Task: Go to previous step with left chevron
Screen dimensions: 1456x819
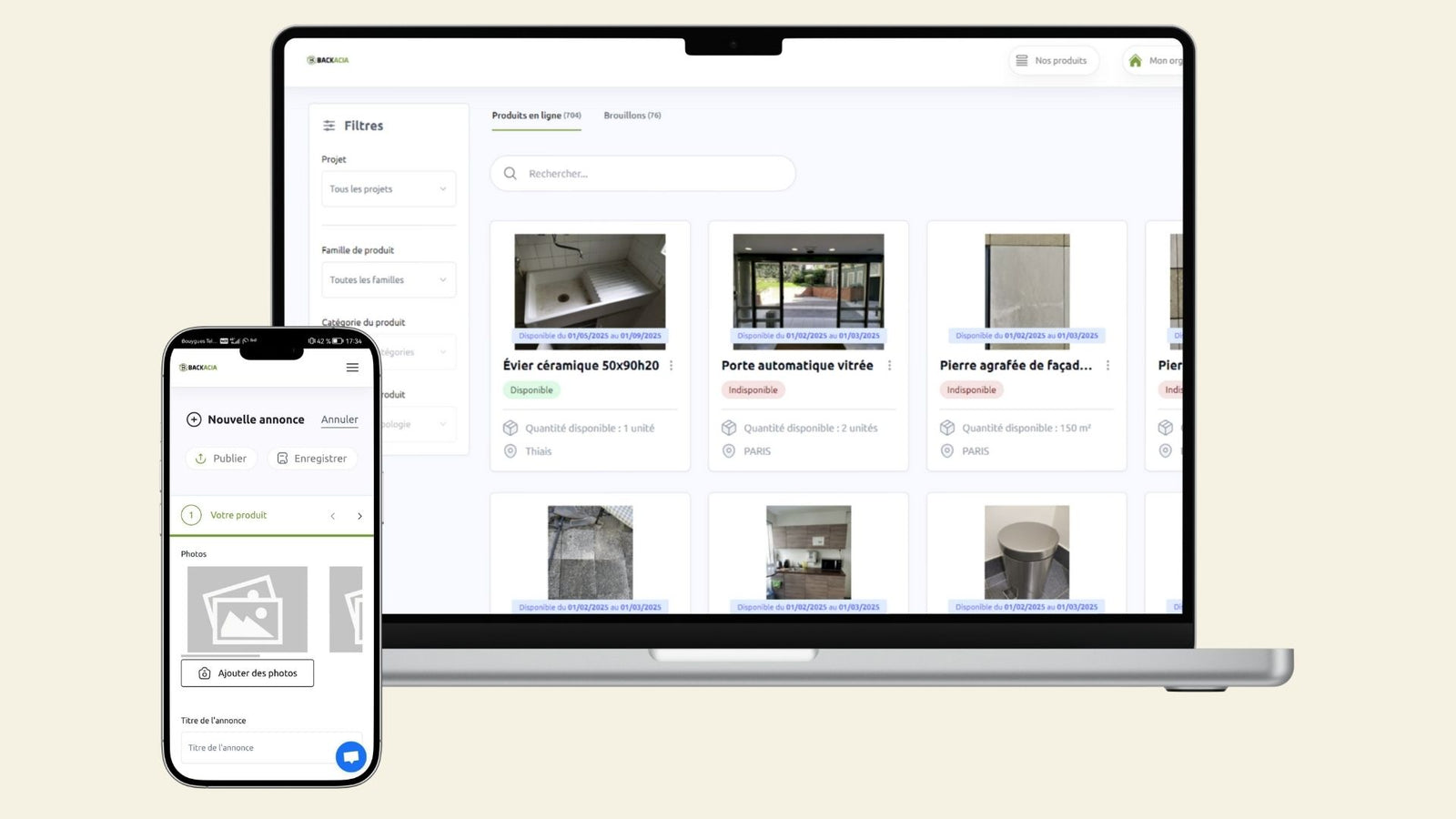Action: (x=333, y=516)
